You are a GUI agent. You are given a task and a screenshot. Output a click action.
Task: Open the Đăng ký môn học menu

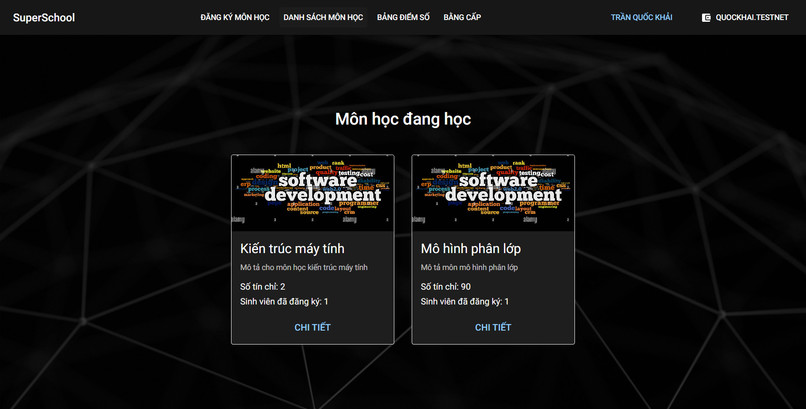[235, 17]
